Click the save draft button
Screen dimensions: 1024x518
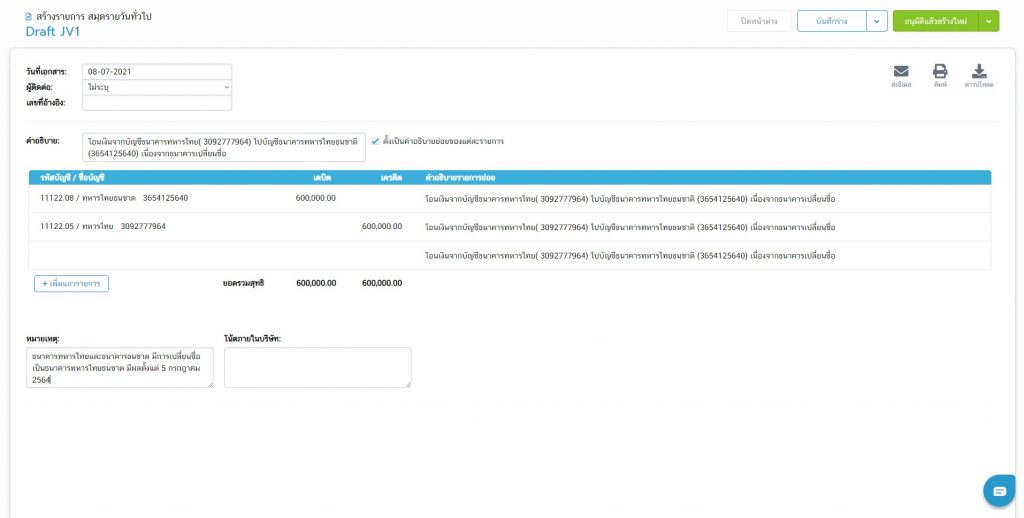(830, 21)
